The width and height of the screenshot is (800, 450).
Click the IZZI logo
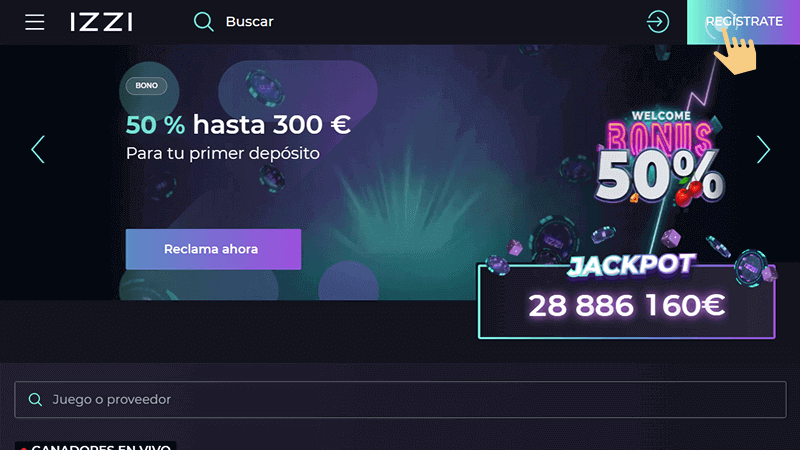tap(102, 22)
